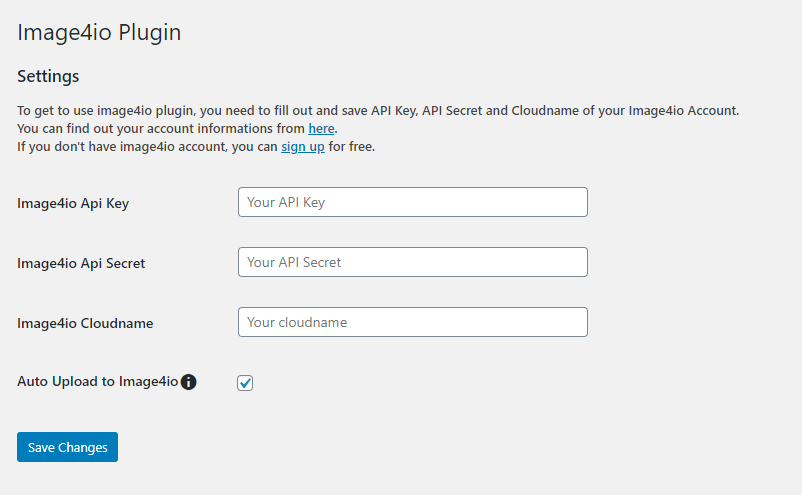Click the "Image4io Api Secret" label

pos(81,263)
